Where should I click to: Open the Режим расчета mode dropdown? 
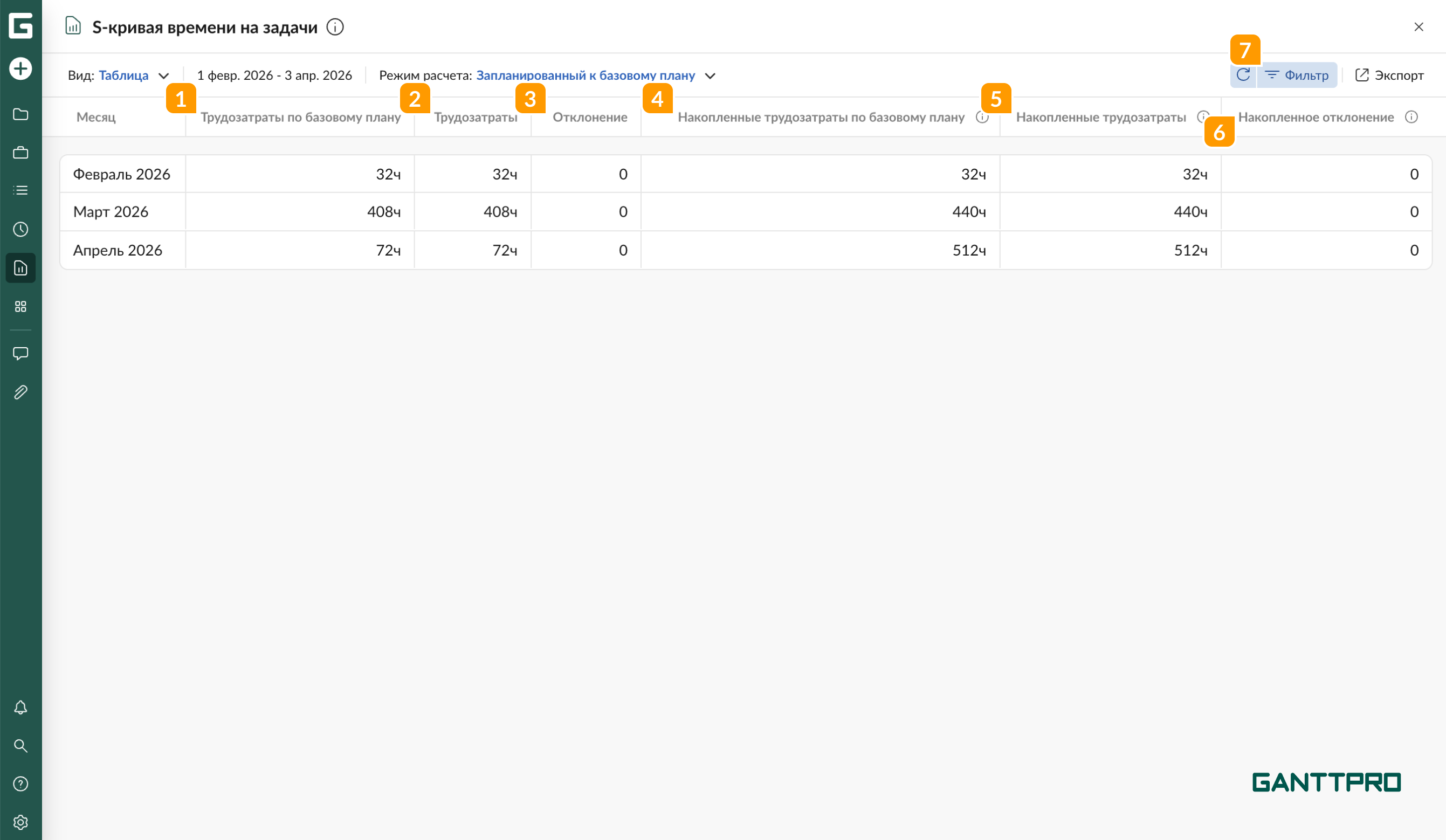(586, 75)
